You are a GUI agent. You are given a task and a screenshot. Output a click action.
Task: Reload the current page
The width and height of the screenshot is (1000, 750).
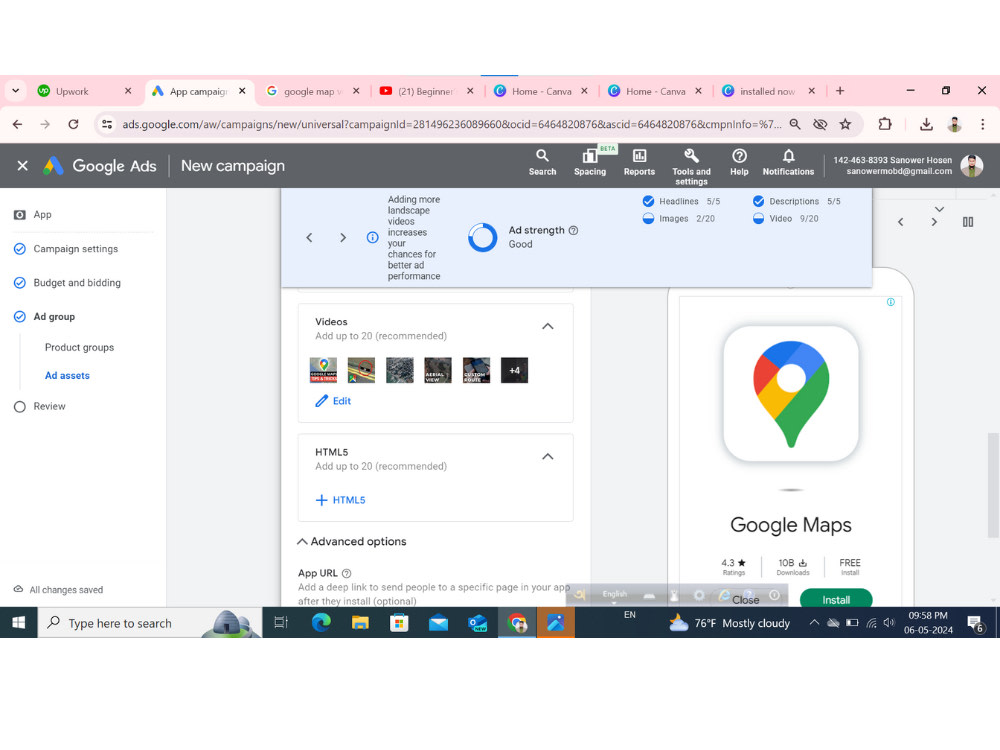pyautogui.click(x=73, y=124)
